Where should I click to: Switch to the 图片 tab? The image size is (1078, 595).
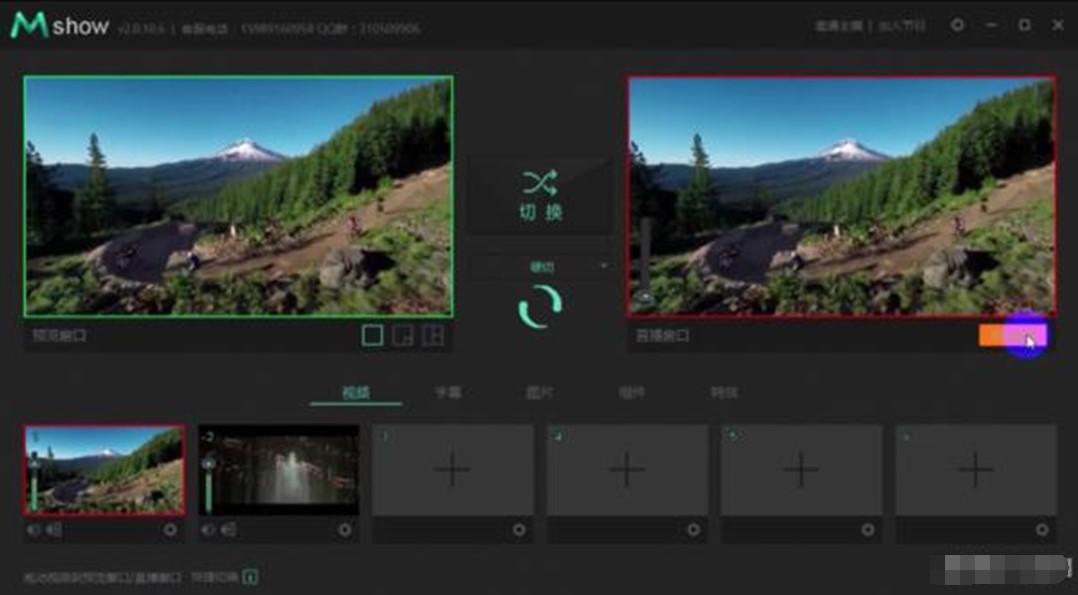click(539, 393)
